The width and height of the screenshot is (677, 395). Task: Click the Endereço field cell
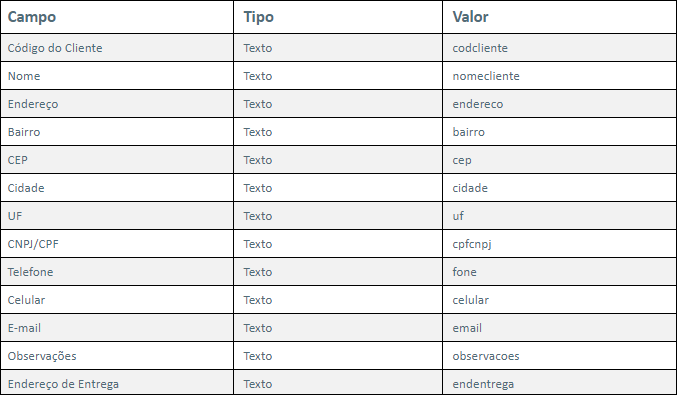[117, 104]
